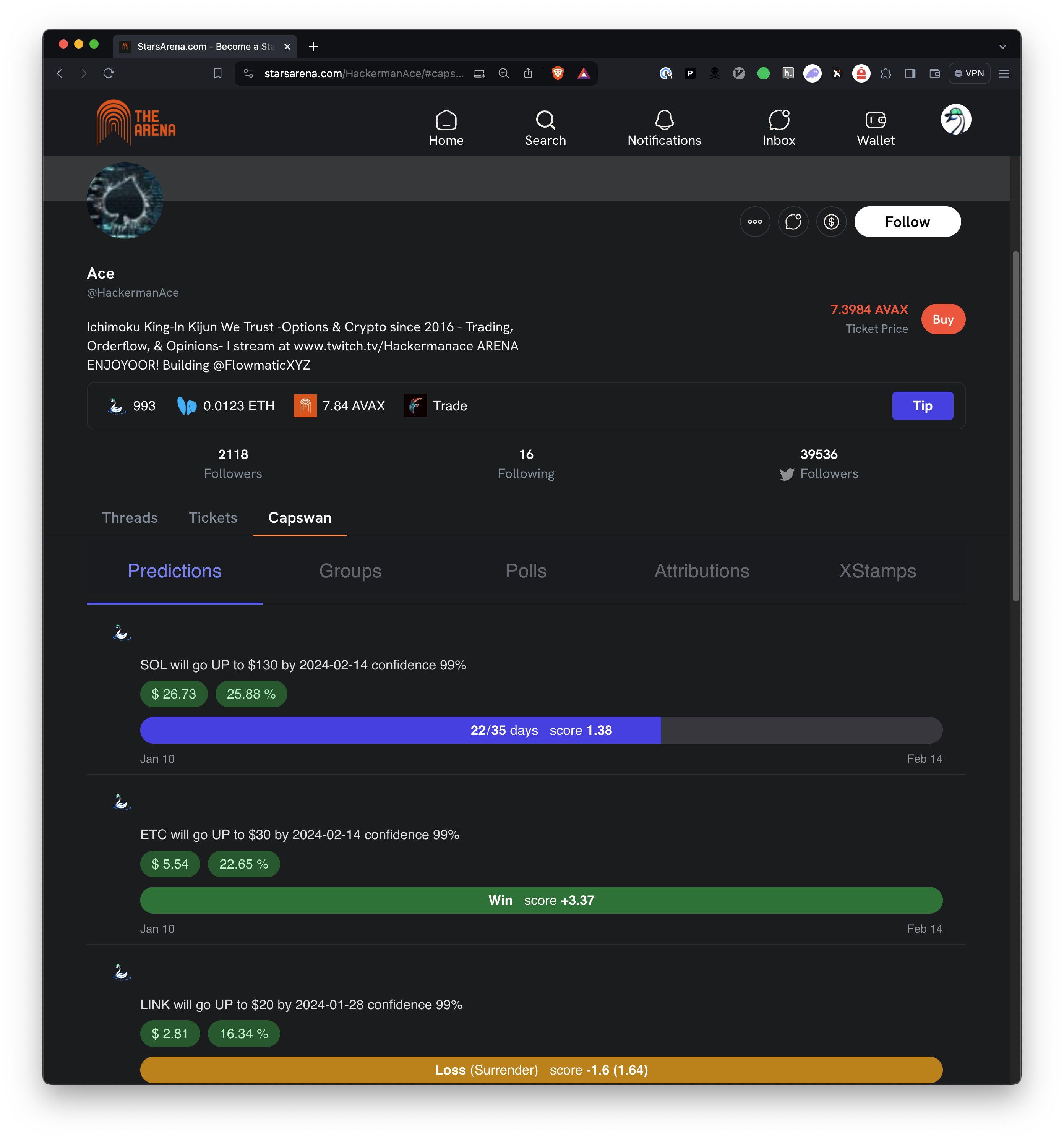Open the Inbox chat icon
Screen dimensions: 1064x1141
pos(778,127)
